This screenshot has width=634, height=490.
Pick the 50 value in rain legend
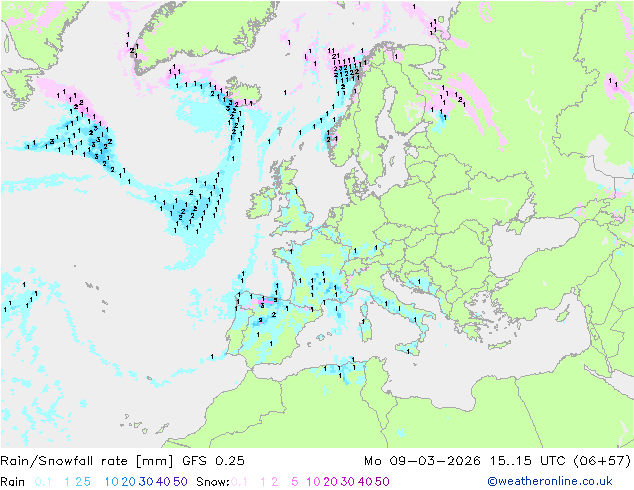coord(180,482)
